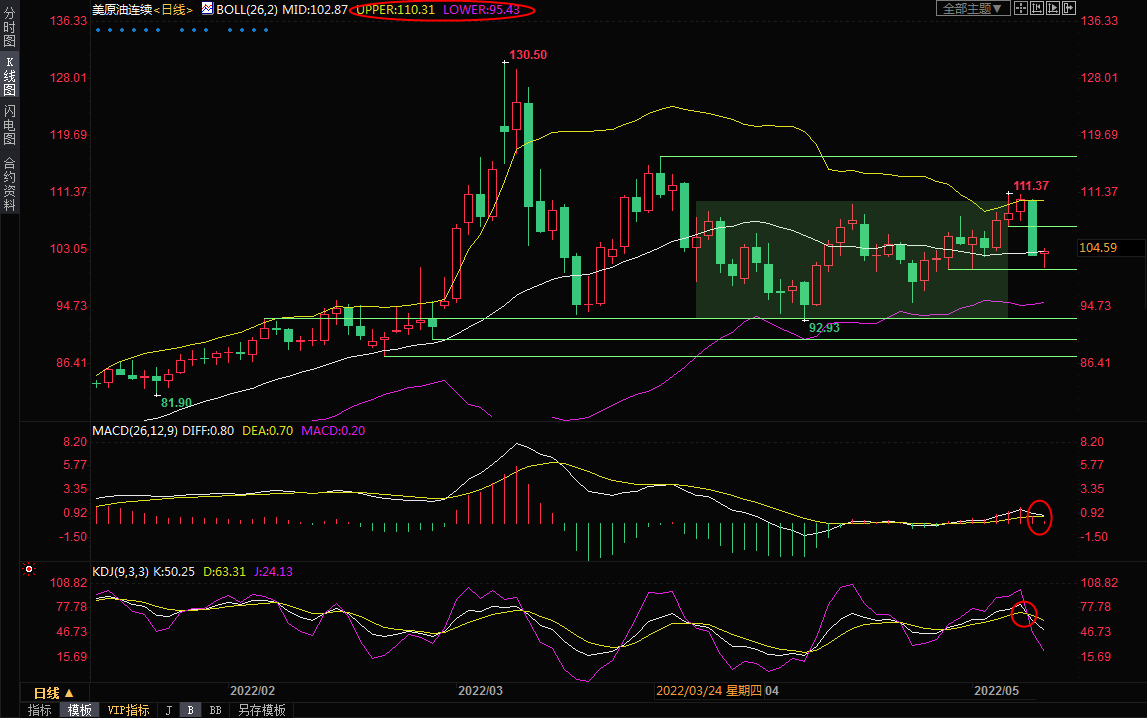Click the 另存模板 save template button
This screenshot has width=1147, height=718.
pyautogui.click(x=262, y=710)
